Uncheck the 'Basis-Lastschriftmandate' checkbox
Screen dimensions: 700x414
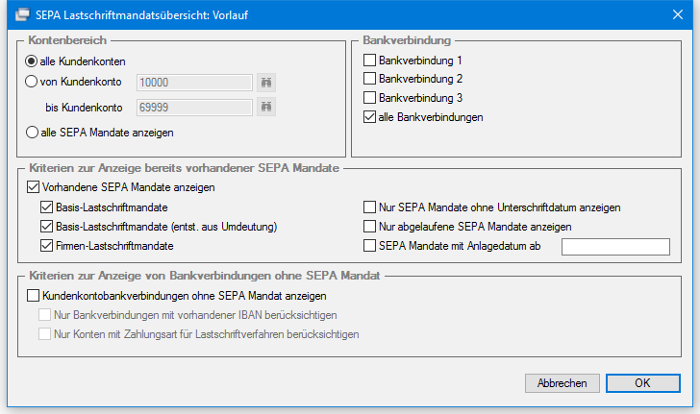(x=46, y=207)
